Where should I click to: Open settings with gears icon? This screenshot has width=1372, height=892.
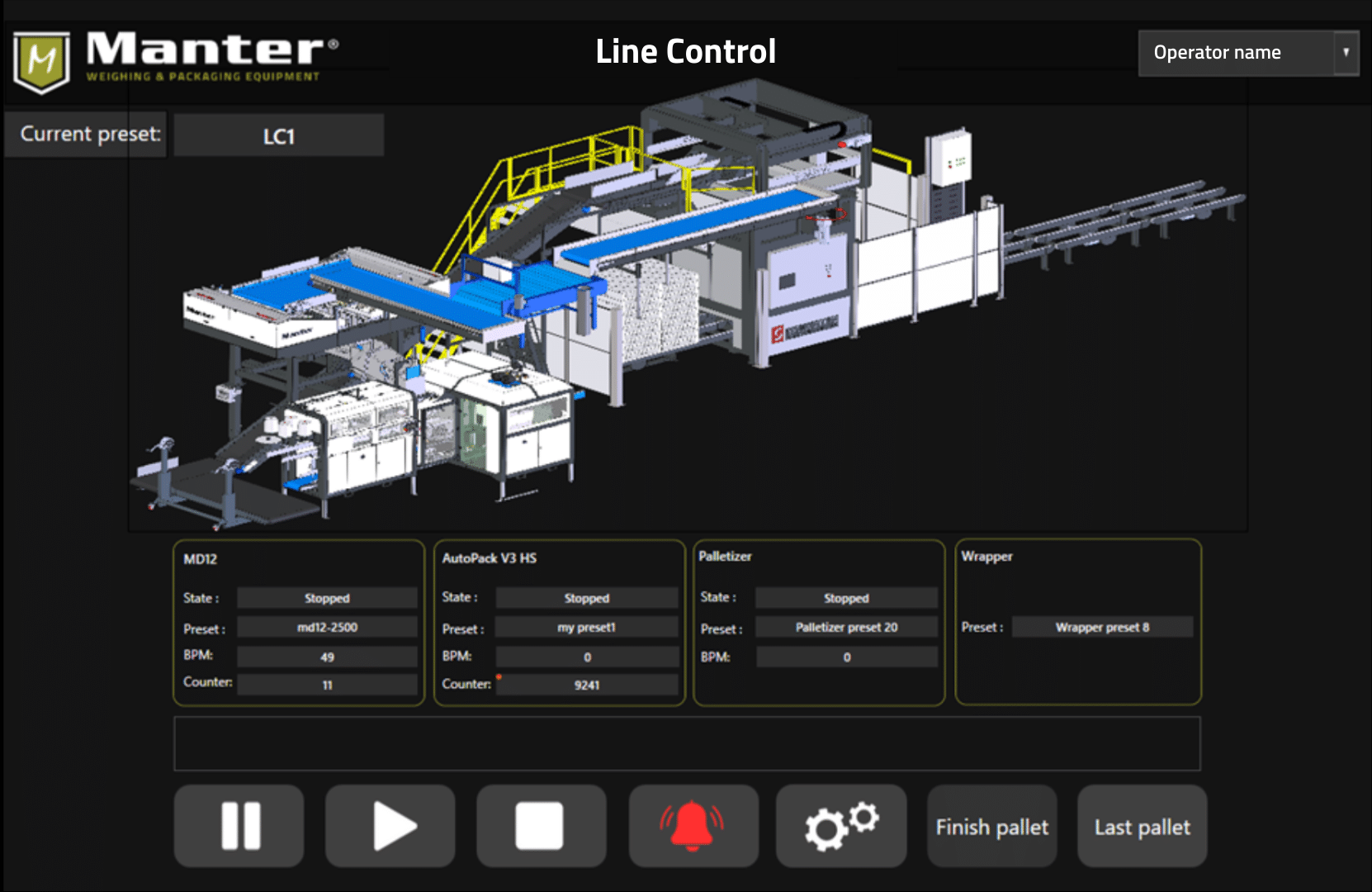click(841, 826)
